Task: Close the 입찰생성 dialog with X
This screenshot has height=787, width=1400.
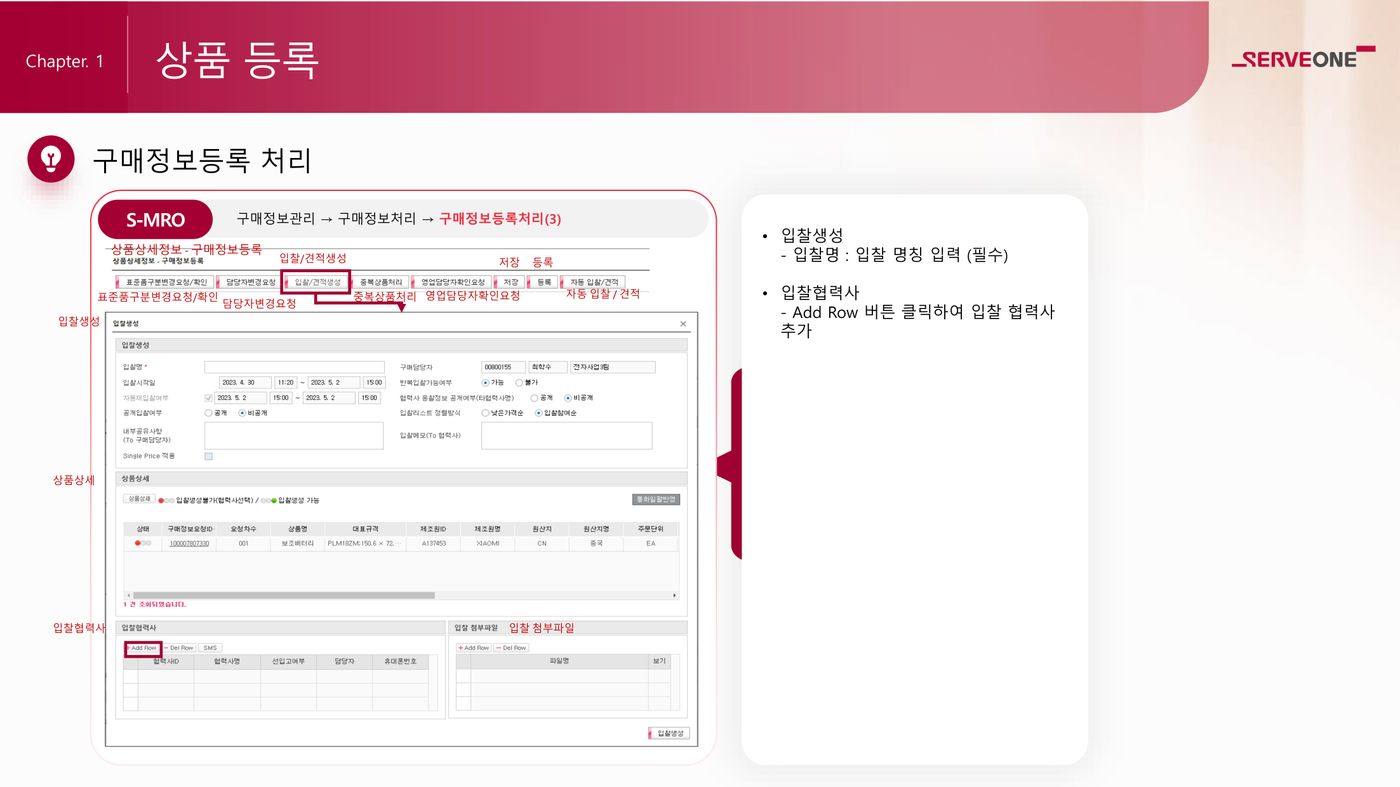Action: [x=684, y=324]
